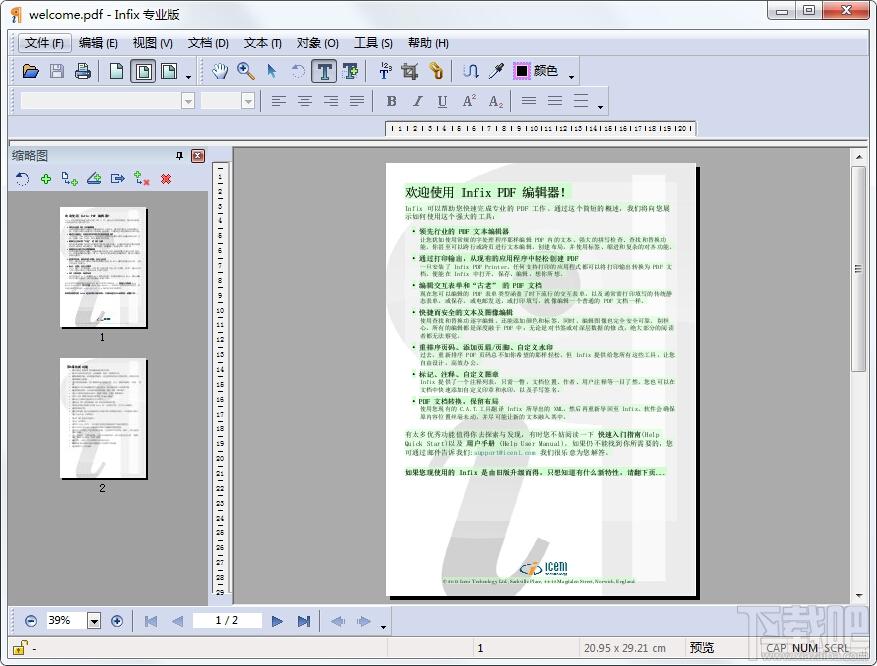Select the eyedropper tool
877x666 pixels.
coord(496,71)
